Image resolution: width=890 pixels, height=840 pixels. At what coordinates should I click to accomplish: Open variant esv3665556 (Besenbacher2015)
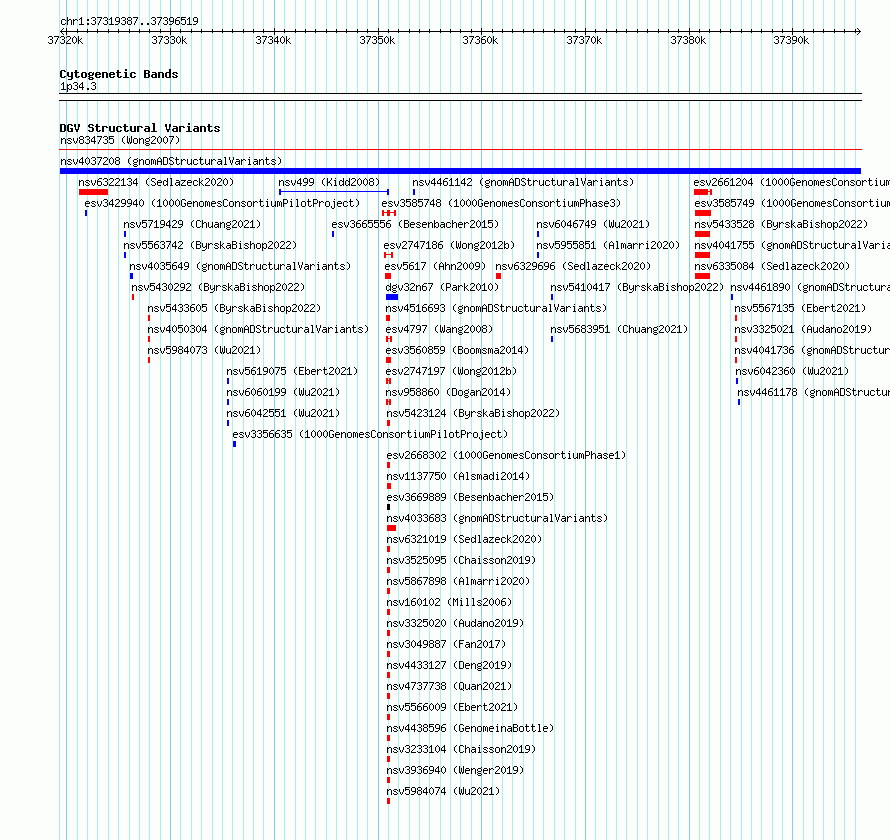point(415,224)
